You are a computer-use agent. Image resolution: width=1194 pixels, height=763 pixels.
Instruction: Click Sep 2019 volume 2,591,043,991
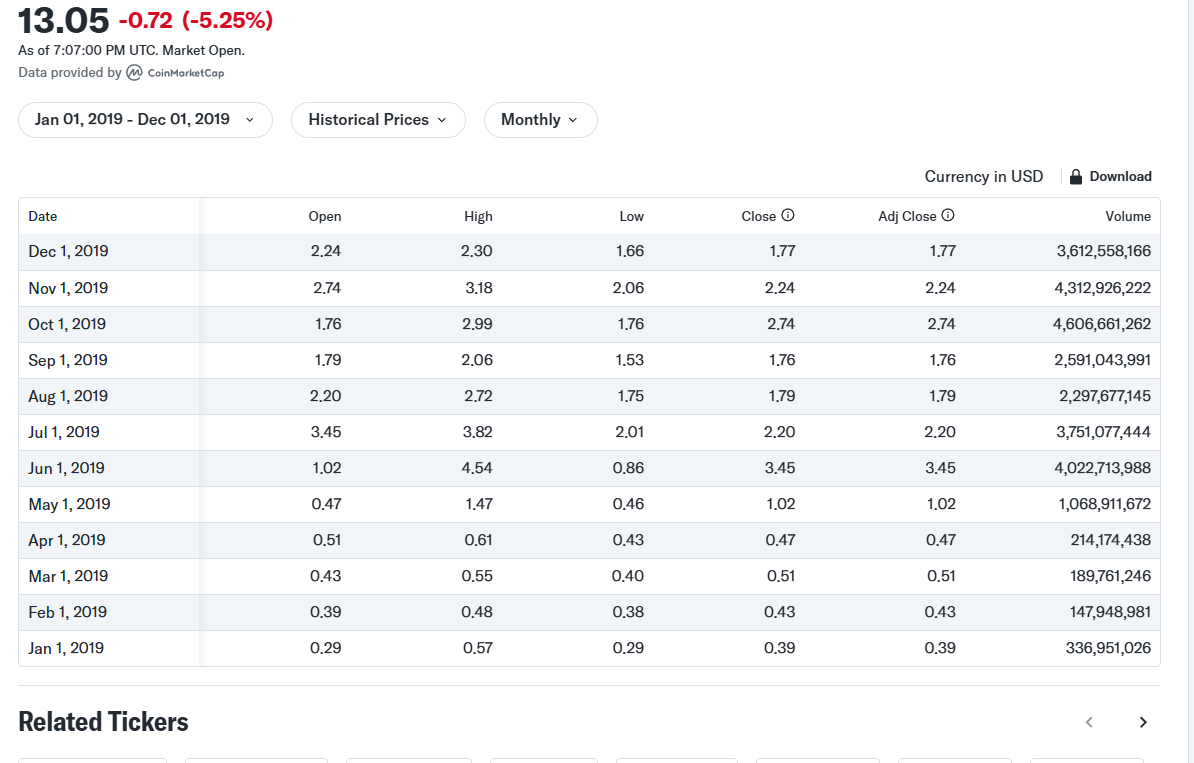point(1103,360)
